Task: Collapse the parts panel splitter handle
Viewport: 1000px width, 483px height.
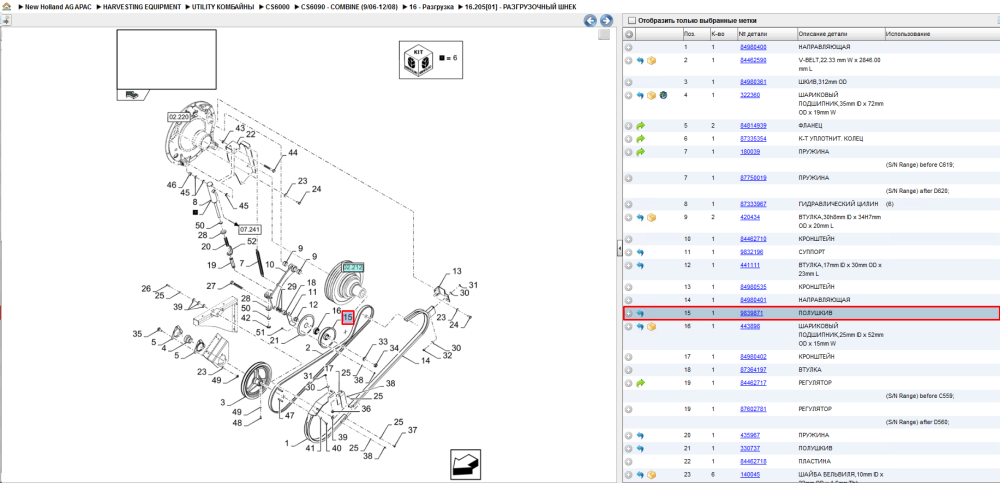Action: tap(619, 249)
